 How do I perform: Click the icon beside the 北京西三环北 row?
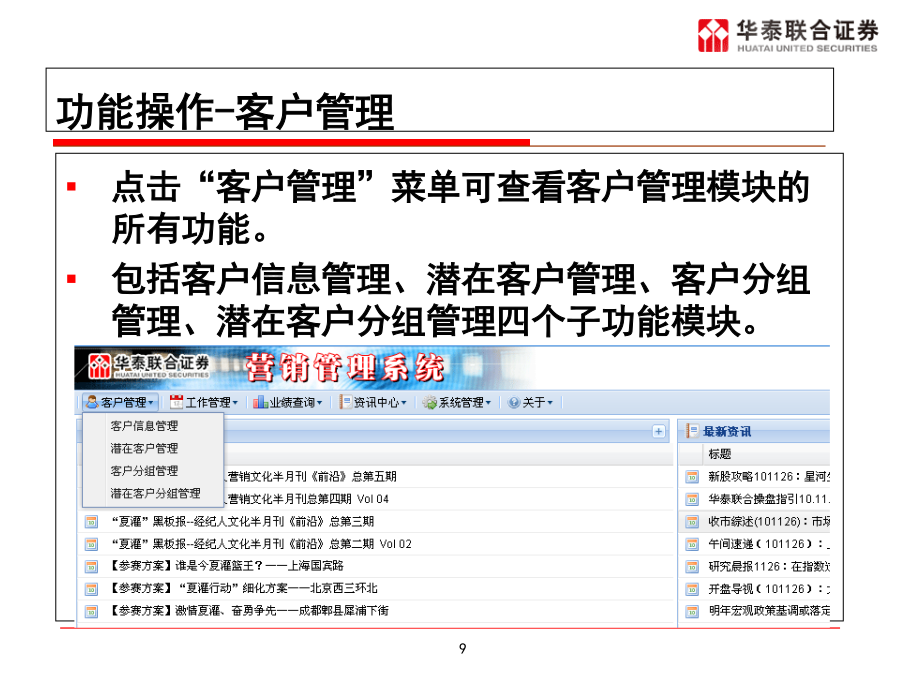pos(91,589)
